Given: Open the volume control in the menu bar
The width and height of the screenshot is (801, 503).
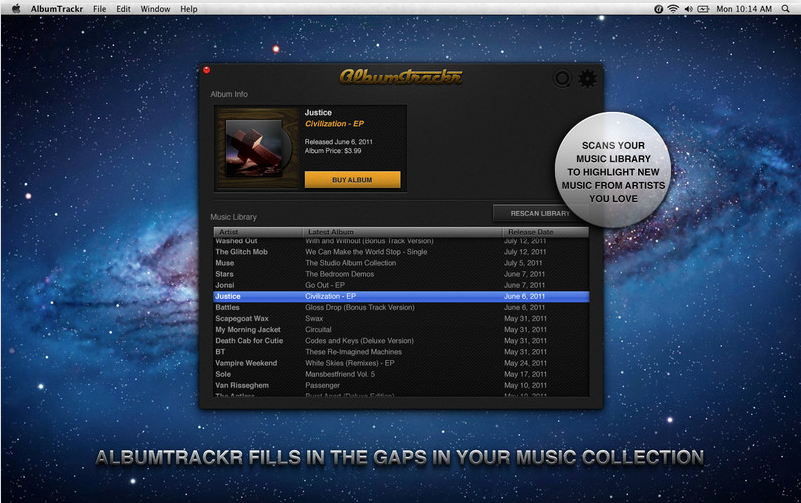Looking at the screenshot, I should pos(689,9).
